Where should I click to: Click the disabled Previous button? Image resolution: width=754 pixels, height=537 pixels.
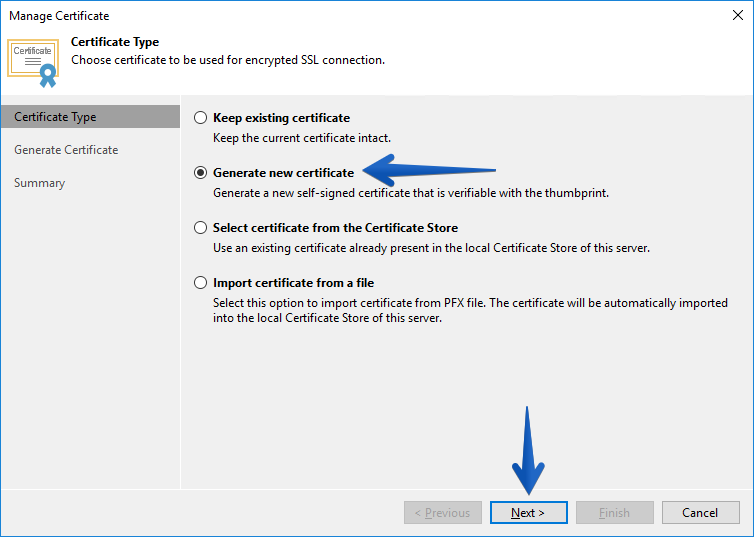tap(442, 512)
